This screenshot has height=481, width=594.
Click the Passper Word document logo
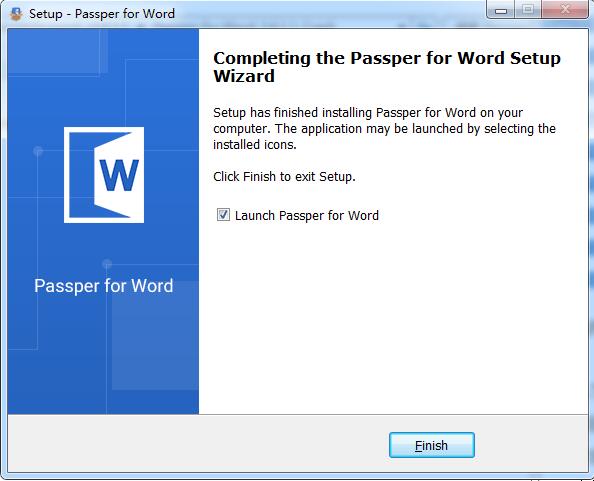click(104, 175)
